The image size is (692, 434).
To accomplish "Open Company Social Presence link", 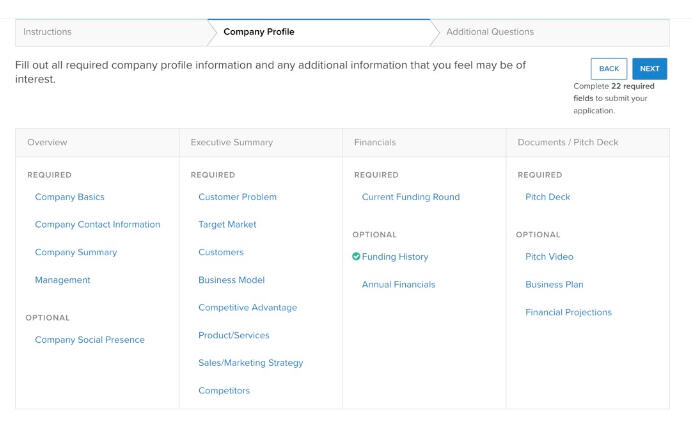I will 89,340.
